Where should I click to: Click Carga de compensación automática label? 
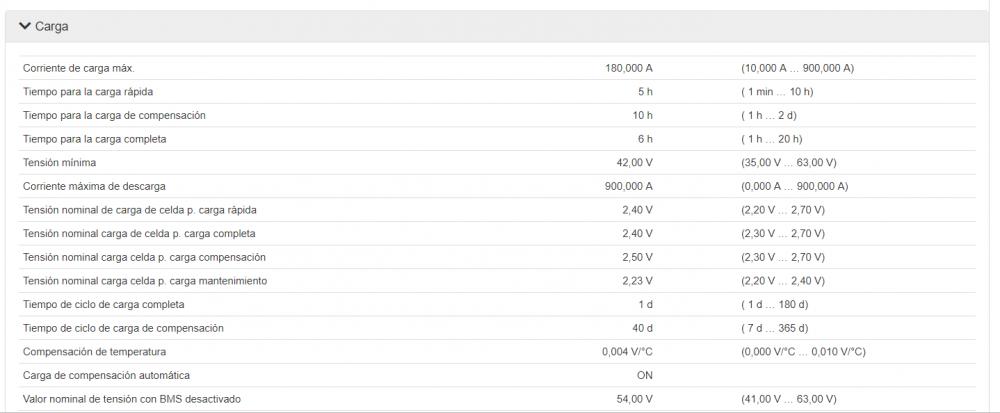106,375
